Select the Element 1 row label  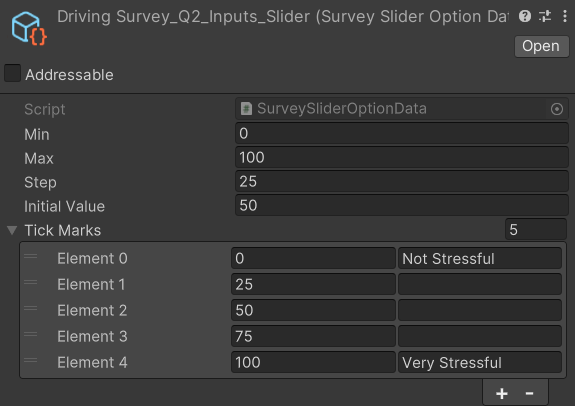pyautogui.click(x=91, y=285)
